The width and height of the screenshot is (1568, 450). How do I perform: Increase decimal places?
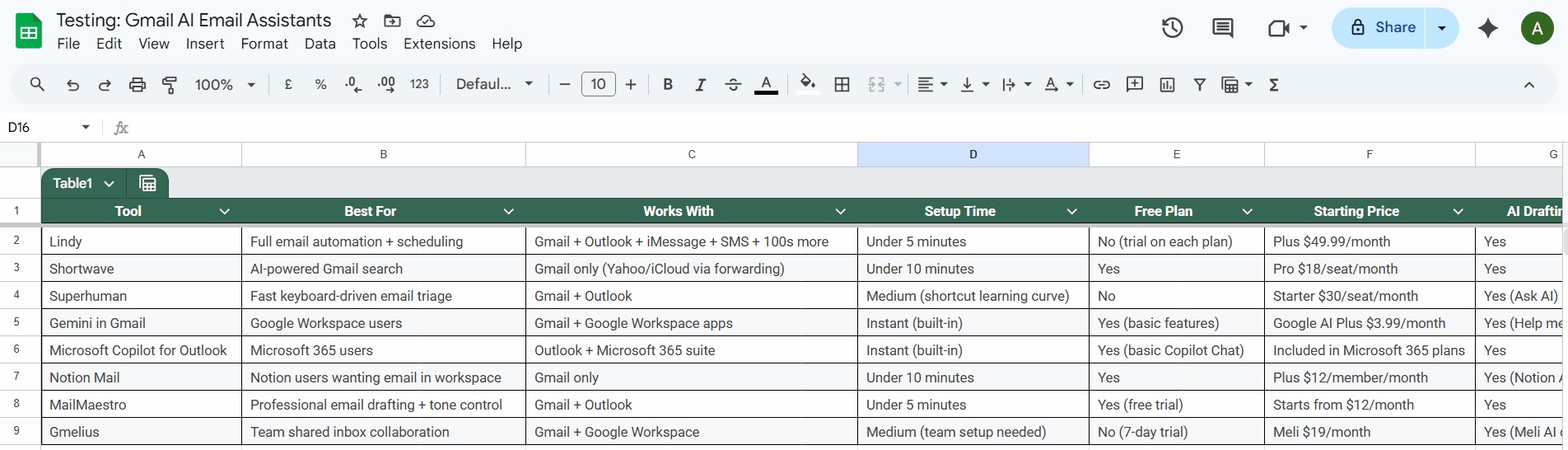click(x=386, y=84)
